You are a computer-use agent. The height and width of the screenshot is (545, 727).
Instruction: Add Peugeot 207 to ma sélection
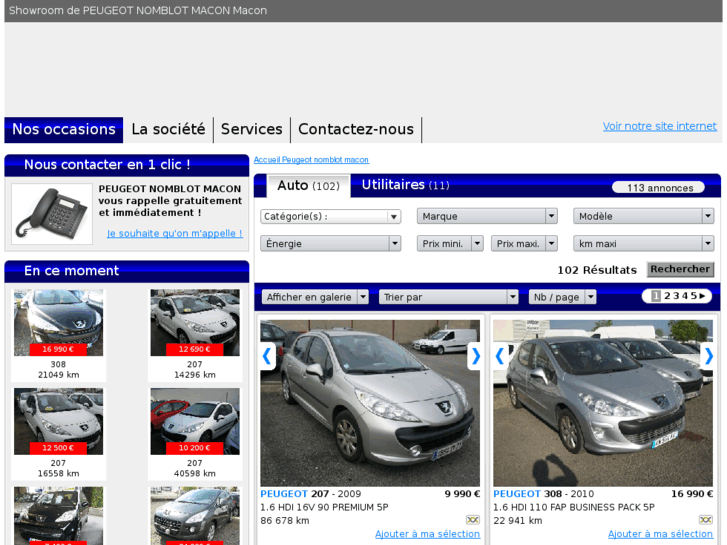click(427, 534)
